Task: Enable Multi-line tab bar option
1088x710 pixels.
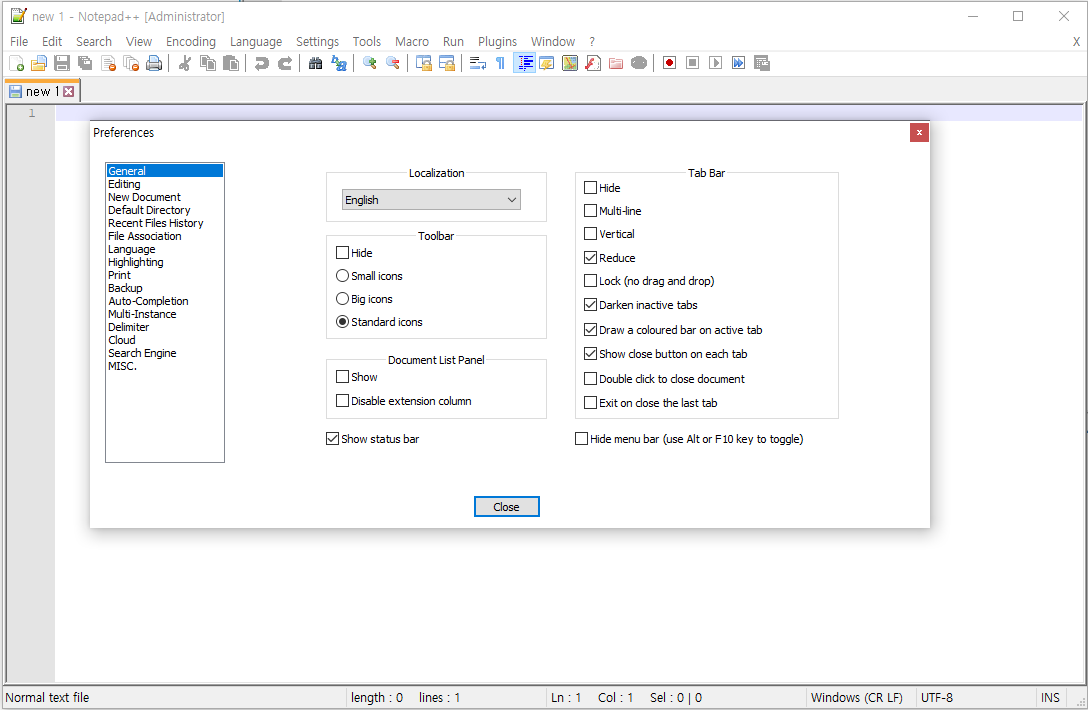Action: [x=590, y=210]
